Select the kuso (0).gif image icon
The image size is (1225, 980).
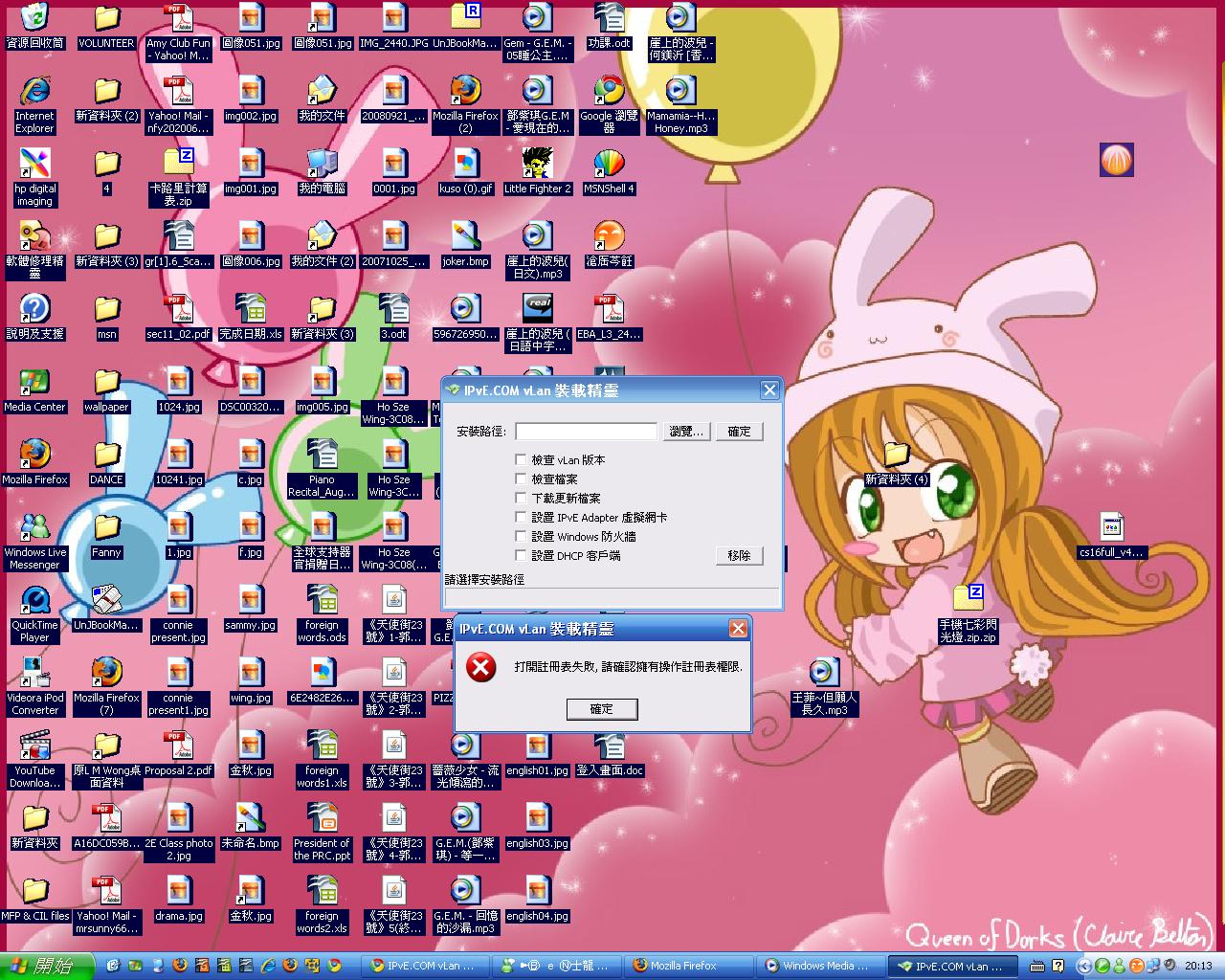(x=466, y=171)
